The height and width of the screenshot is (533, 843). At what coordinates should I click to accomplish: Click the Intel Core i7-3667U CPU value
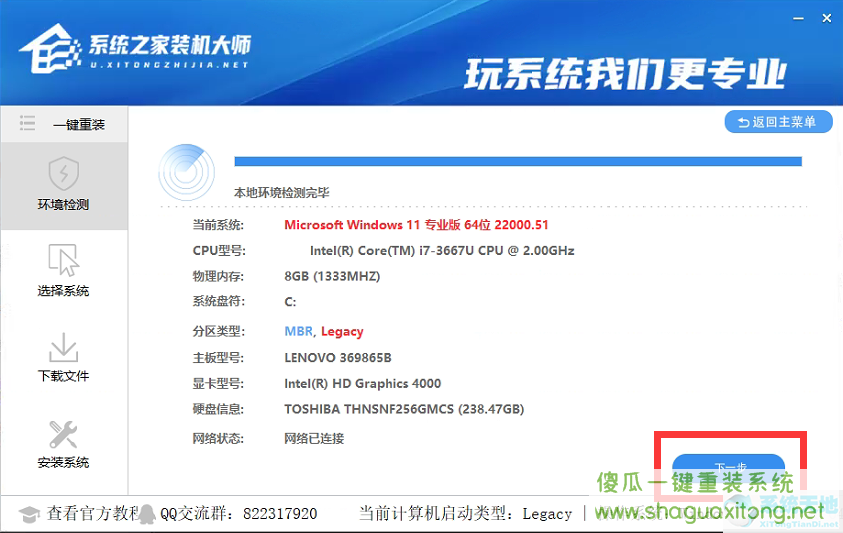(442, 251)
